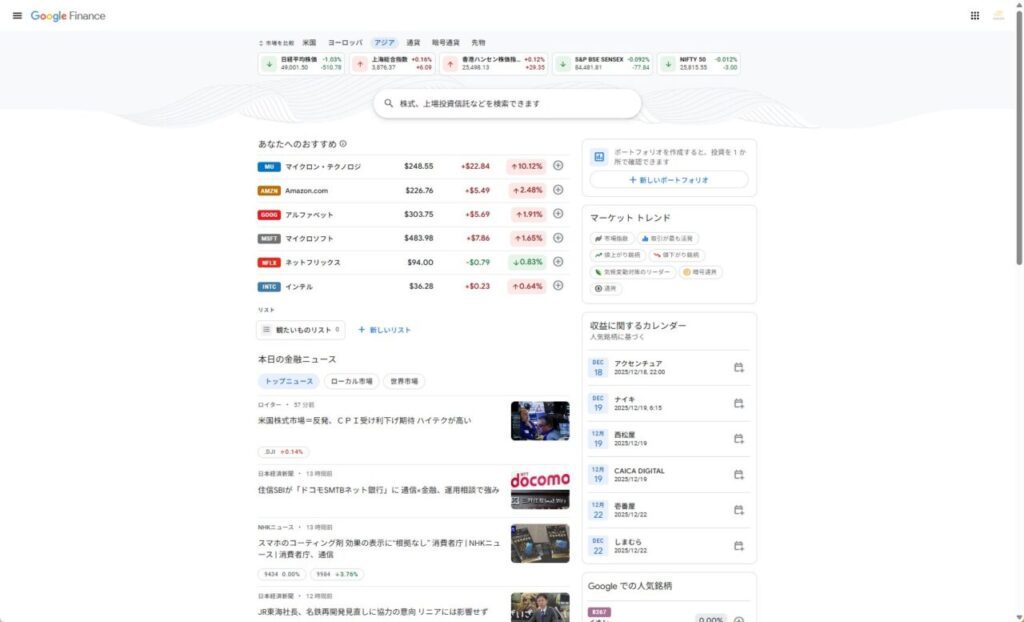Screen dimensions: 1024x622
Task: Switch to the ヨーロッパ markets tab
Action: coord(345,43)
